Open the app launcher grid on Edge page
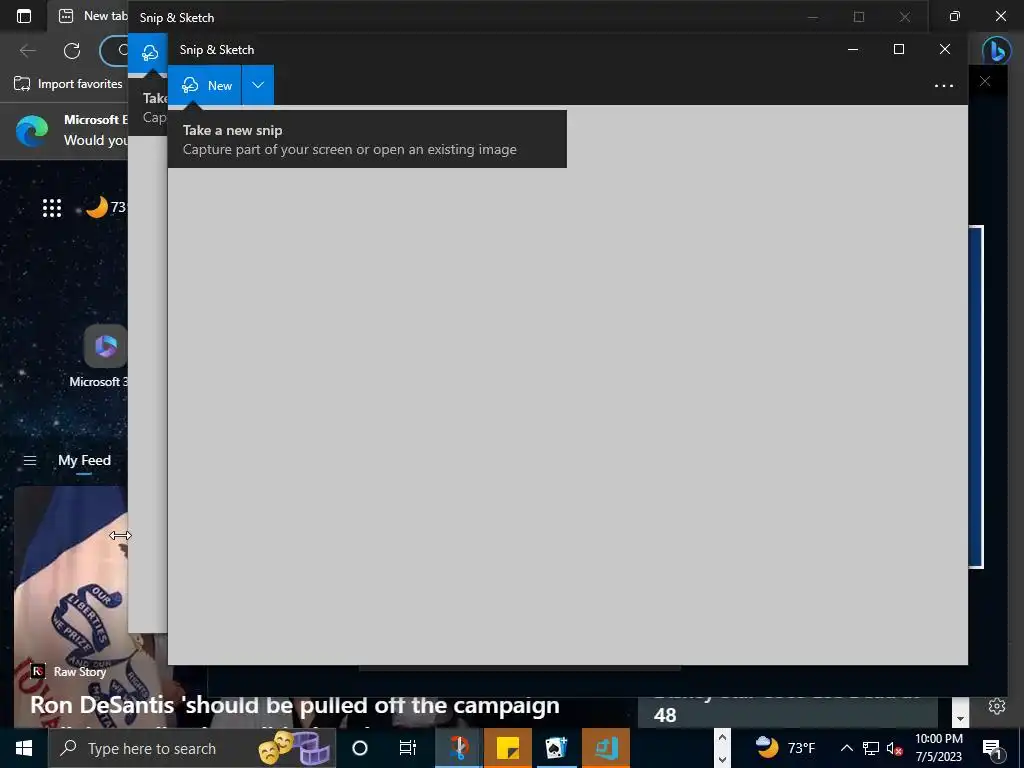 pos(52,208)
